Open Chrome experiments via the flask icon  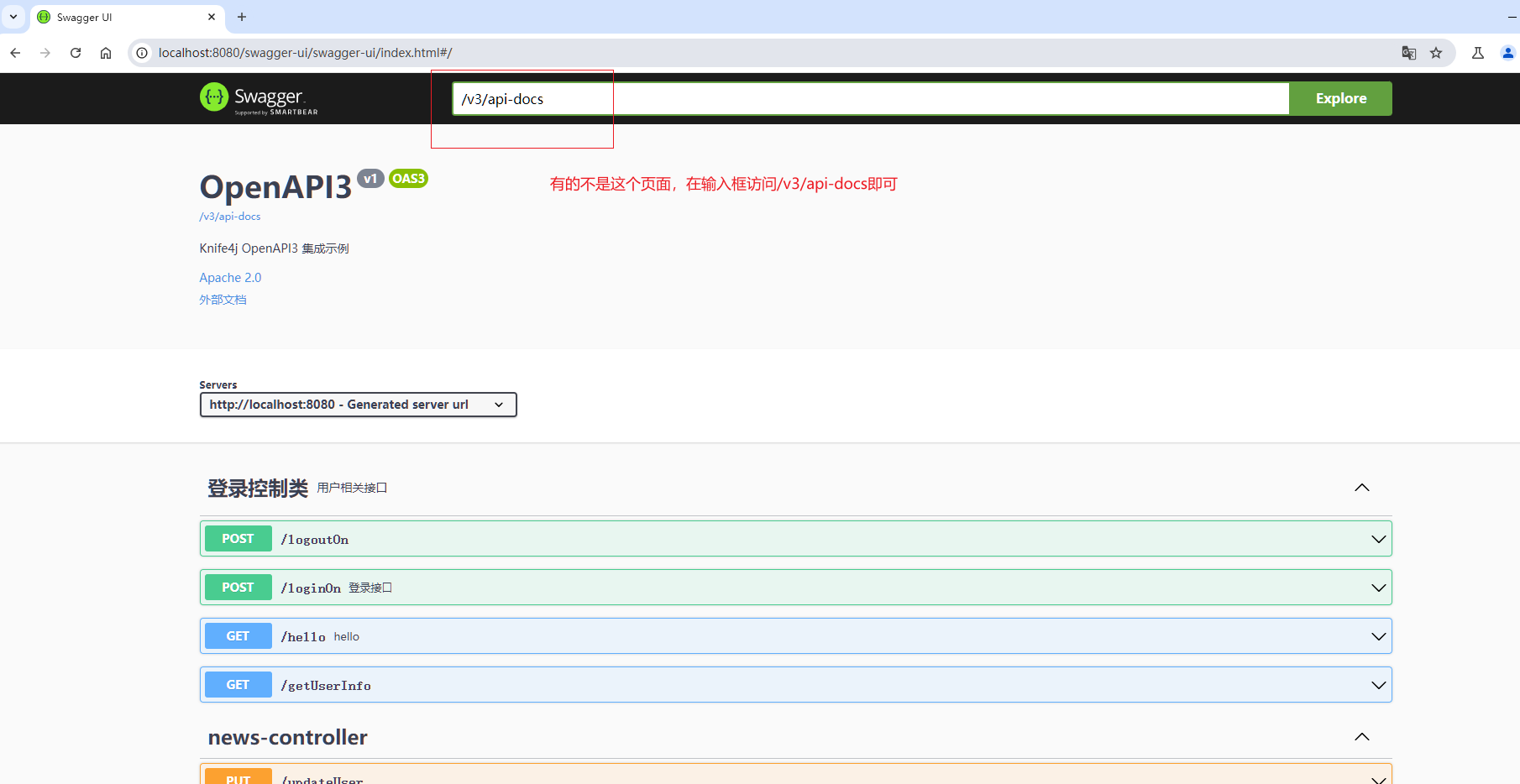(x=1477, y=52)
